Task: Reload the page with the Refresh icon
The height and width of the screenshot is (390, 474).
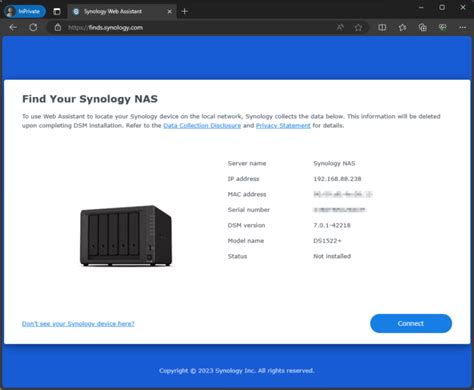Action: (x=33, y=27)
